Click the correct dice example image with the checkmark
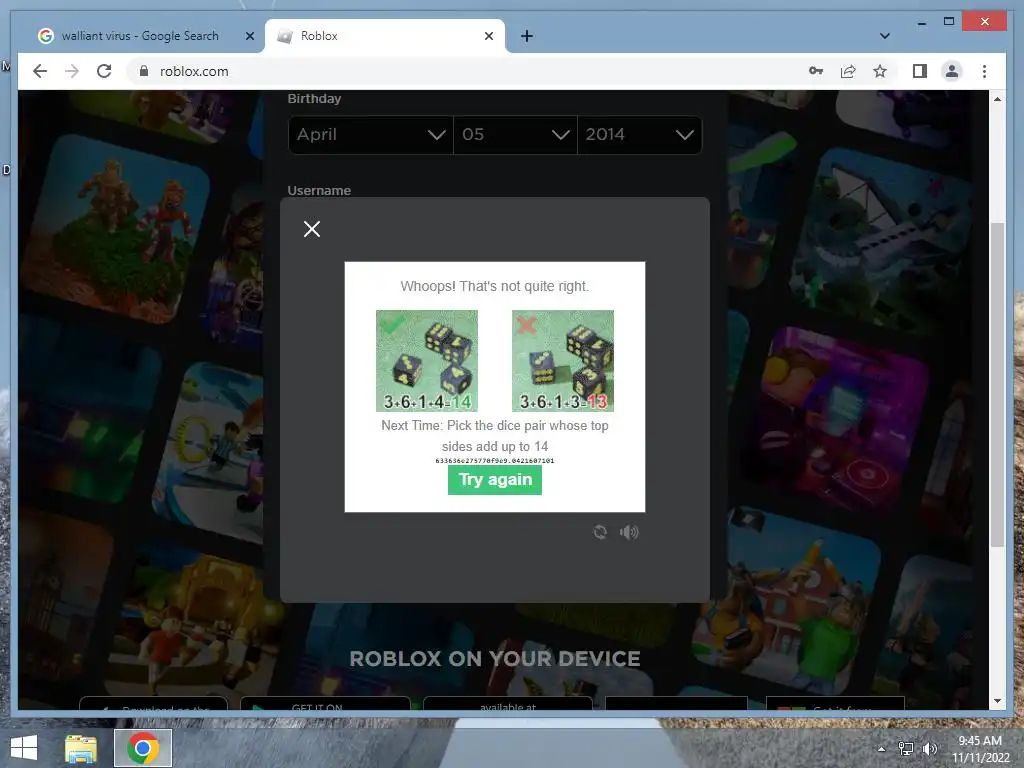This screenshot has height=768, width=1024. (x=426, y=360)
